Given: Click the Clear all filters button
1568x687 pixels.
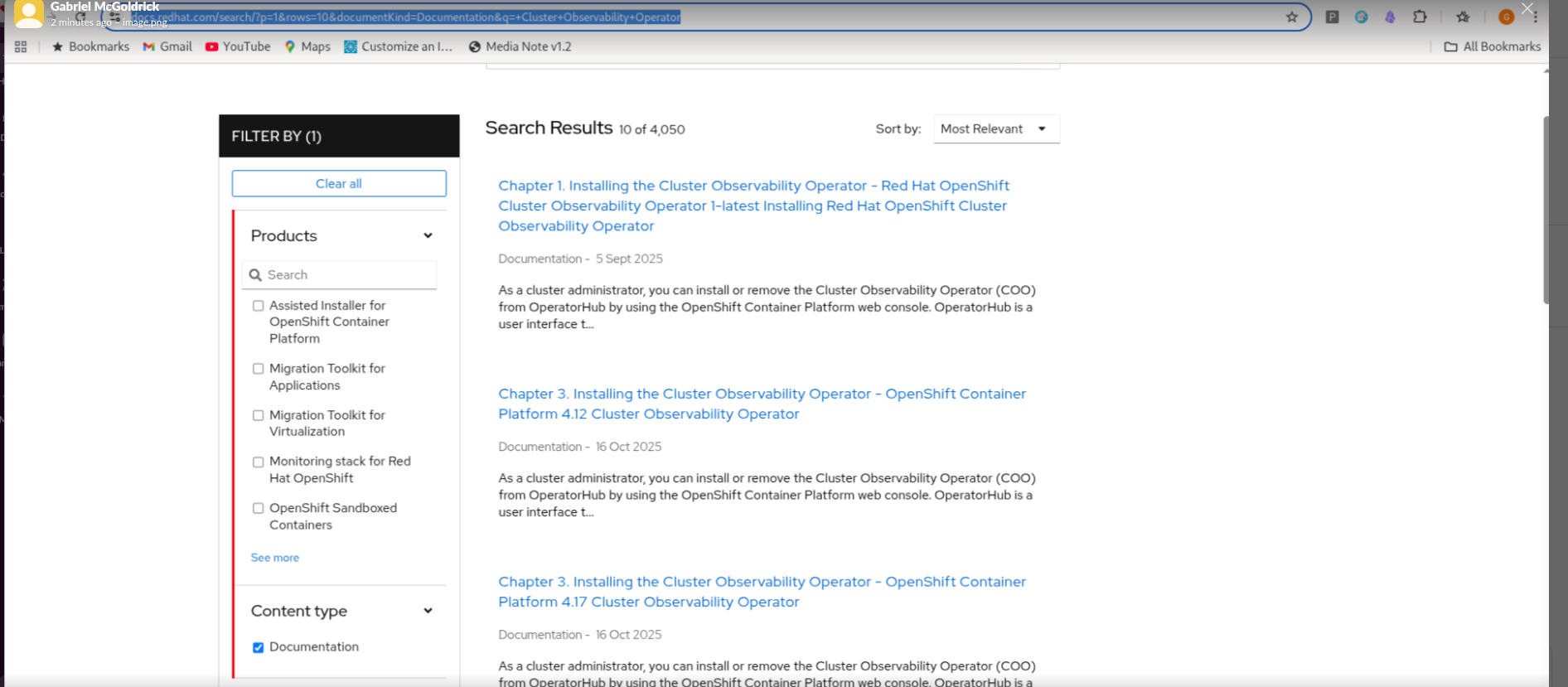Looking at the screenshot, I should click(x=339, y=184).
